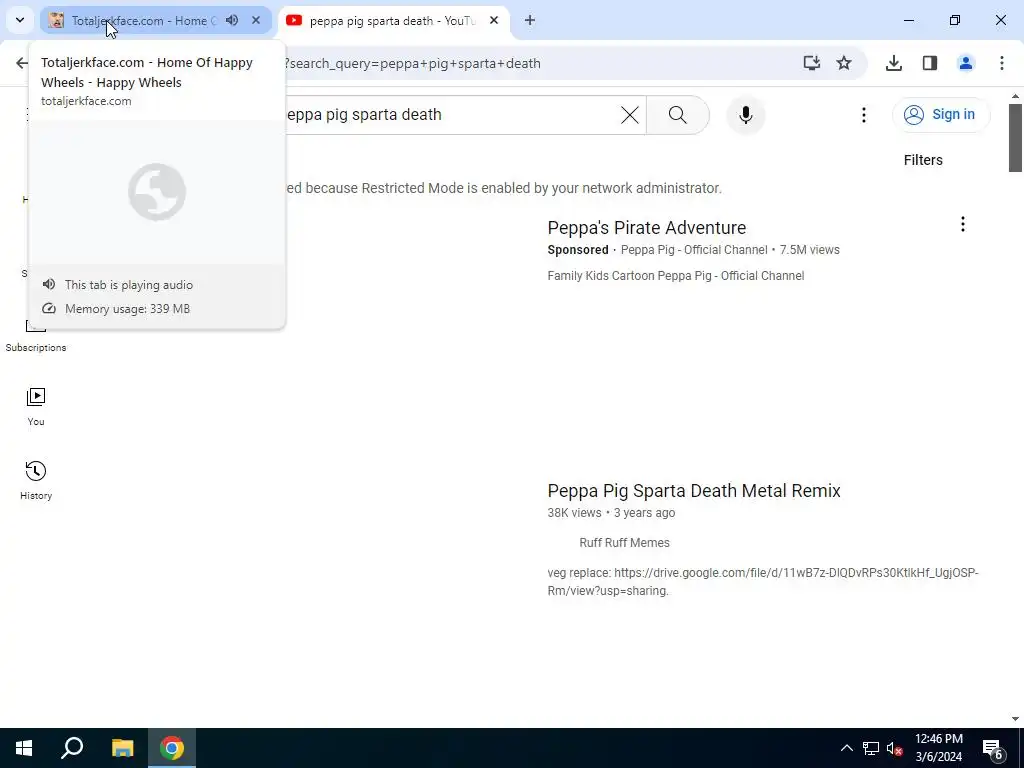Open the Chrome three-dot menu
Viewport: 1024px width, 768px height.
(1002, 63)
